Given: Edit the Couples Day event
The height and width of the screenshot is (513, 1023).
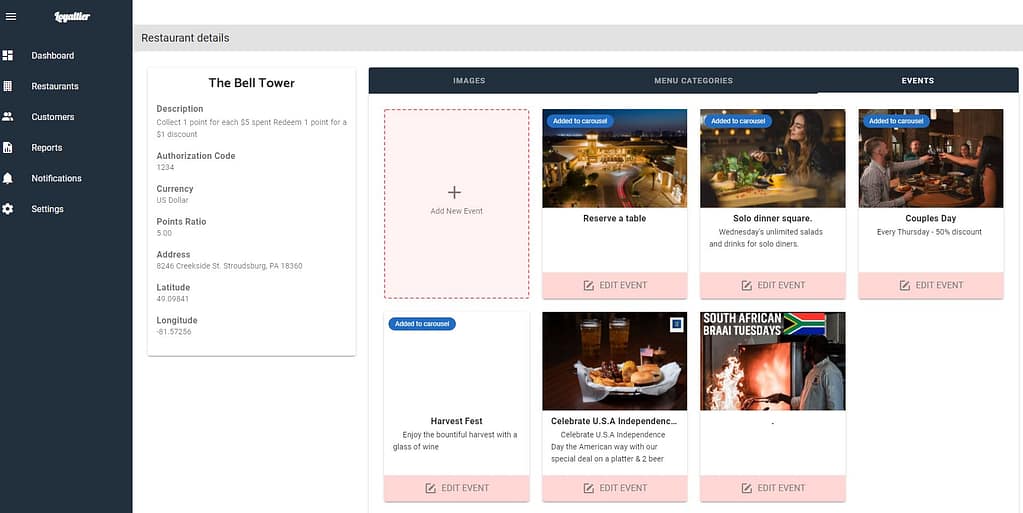Looking at the screenshot, I should (931, 285).
